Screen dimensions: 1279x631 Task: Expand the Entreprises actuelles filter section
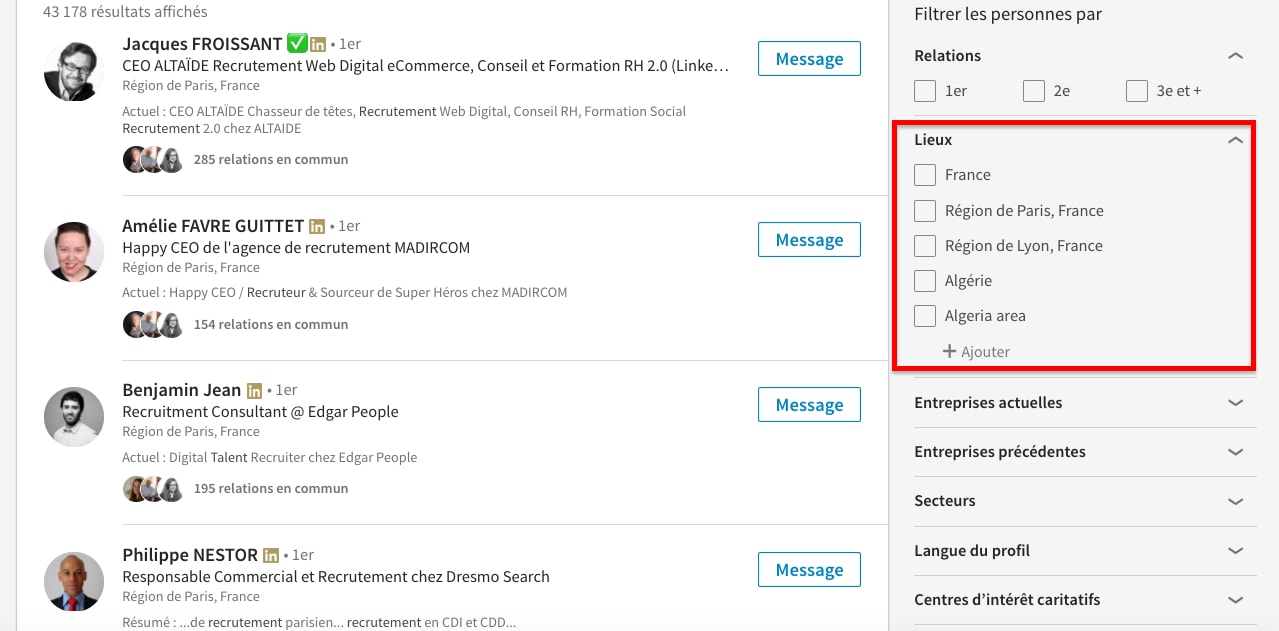pyautogui.click(x=1235, y=403)
